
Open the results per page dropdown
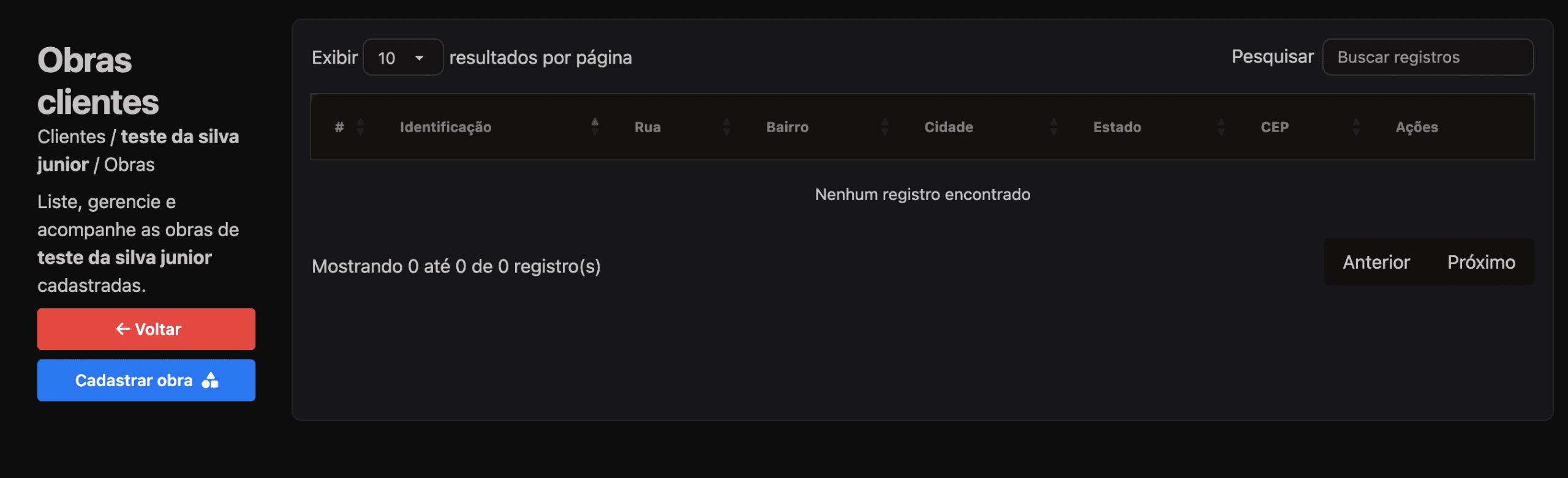402,58
